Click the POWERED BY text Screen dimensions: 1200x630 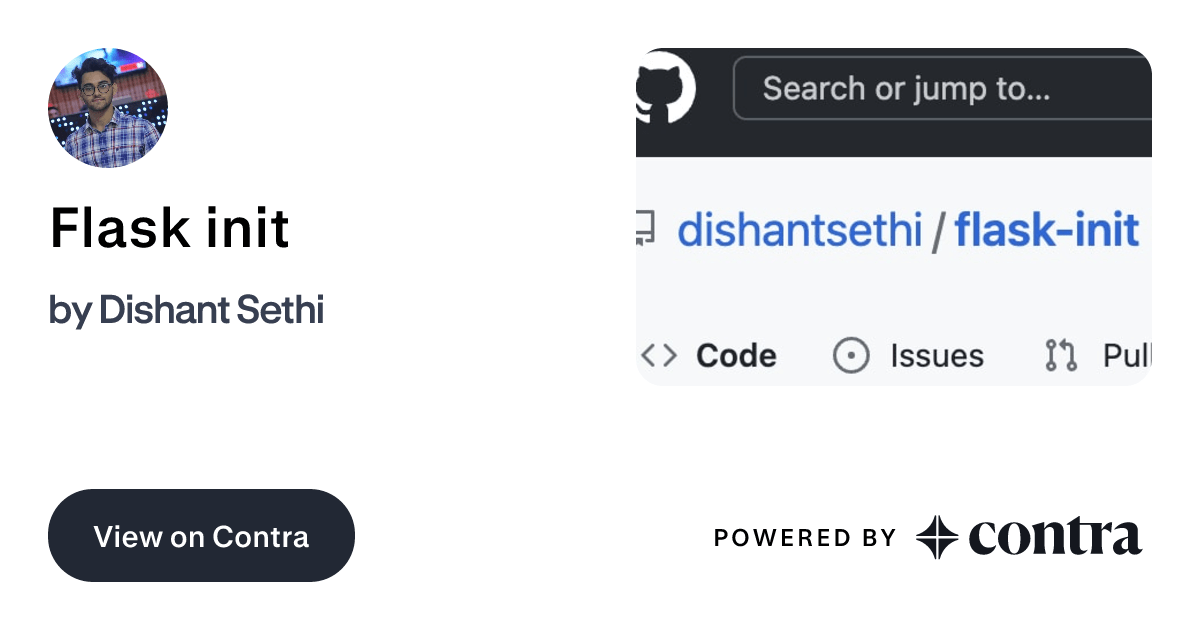coord(805,538)
